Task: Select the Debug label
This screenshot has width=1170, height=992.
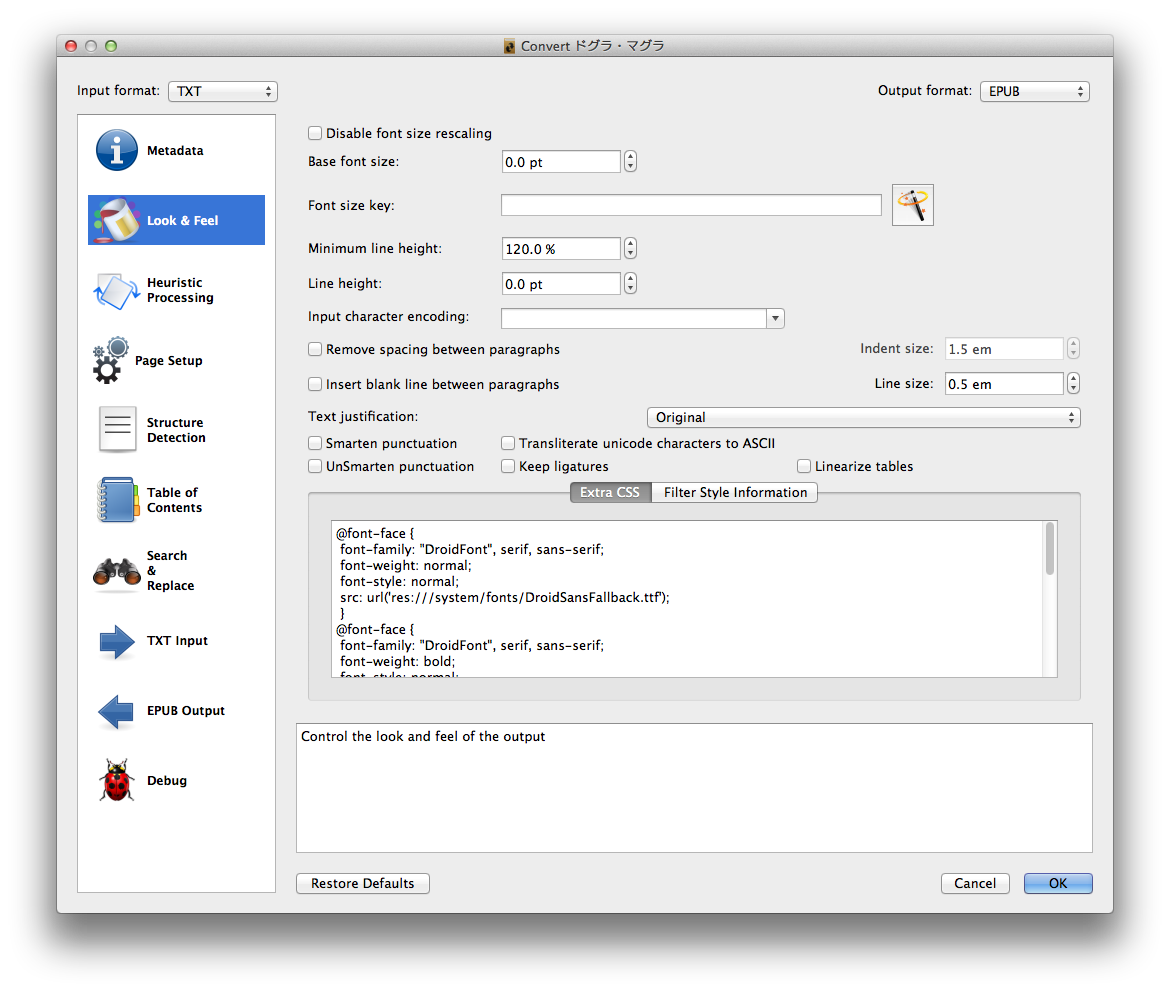Action: pyautogui.click(x=166, y=781)
